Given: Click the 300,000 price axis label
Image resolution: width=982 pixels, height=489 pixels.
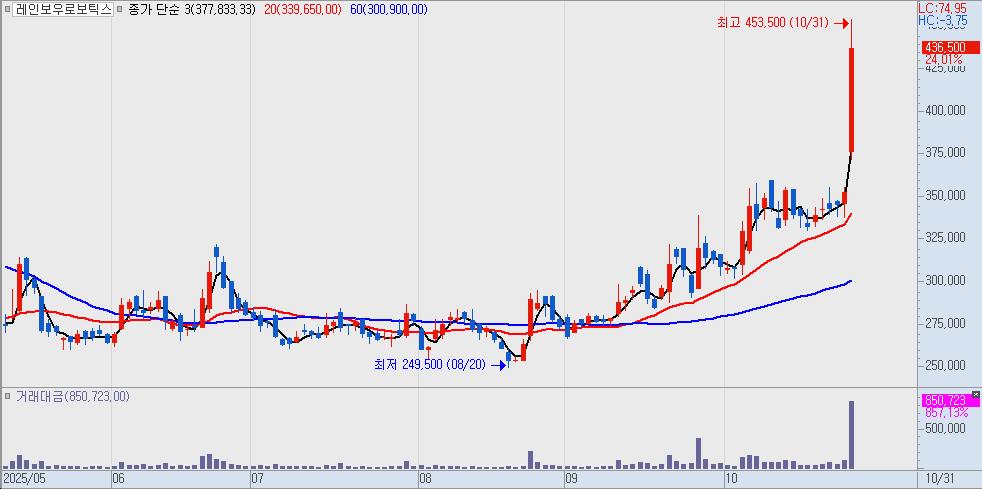Looking at the screenshot, I should [x=944, y=281].
